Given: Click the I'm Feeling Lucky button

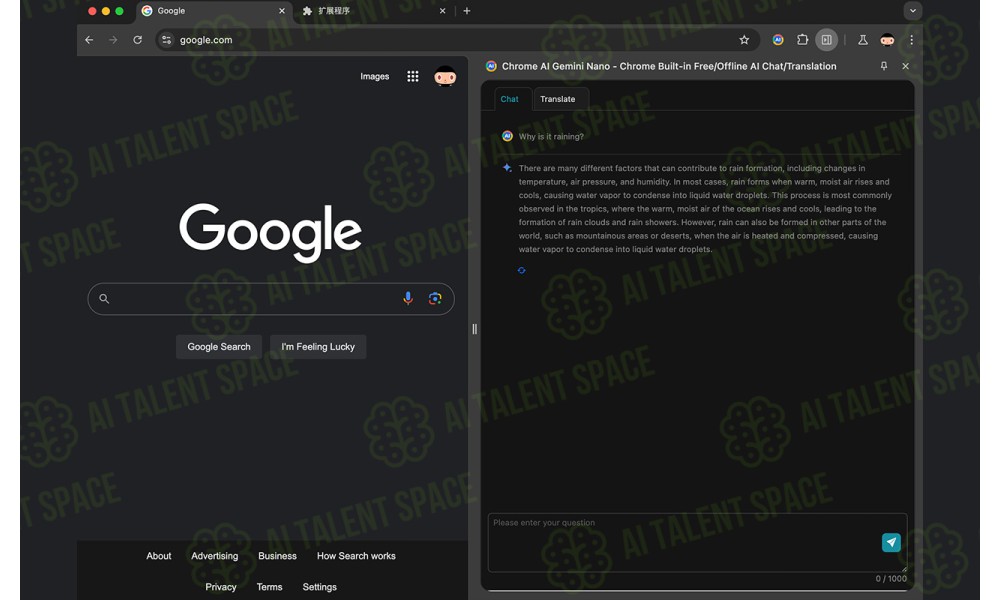Looking at the screenshot, I should (318, 347).
